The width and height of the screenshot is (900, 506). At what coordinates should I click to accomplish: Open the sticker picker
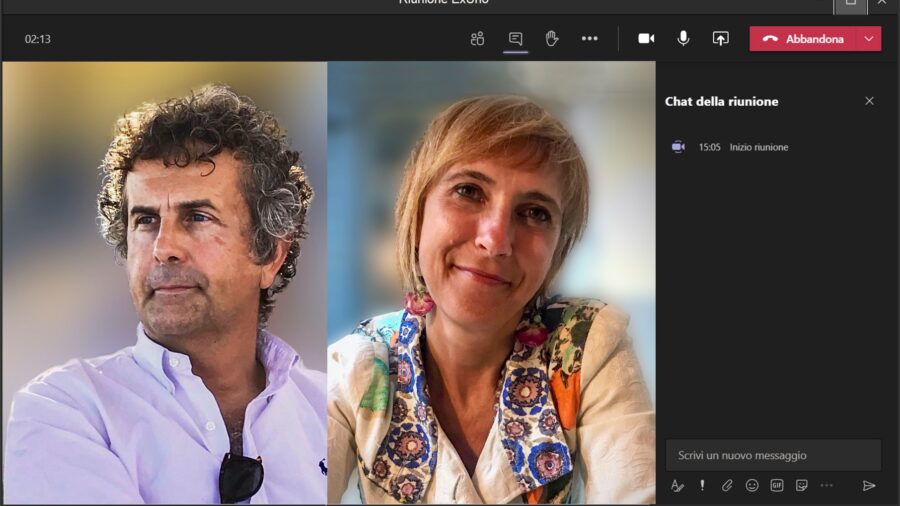801,485
